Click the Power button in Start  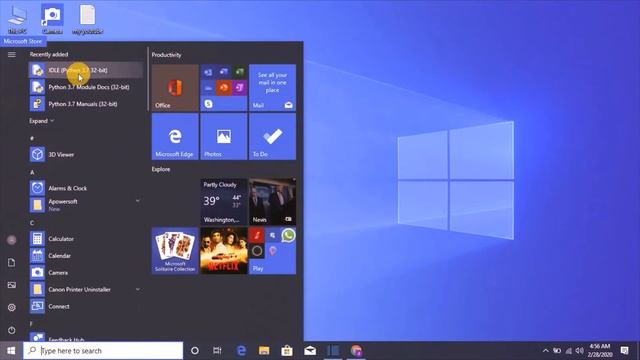(11, 330)
